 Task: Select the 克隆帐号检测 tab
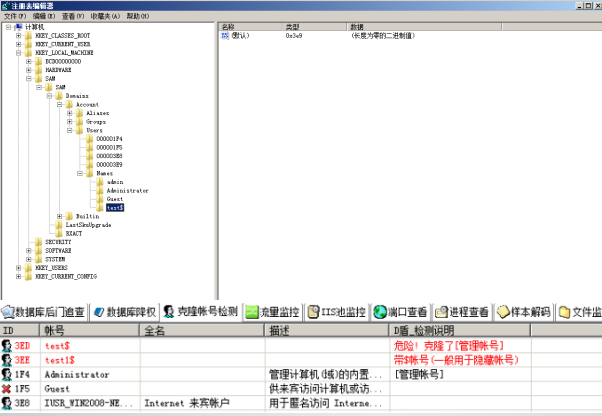(x=201, y=312)
